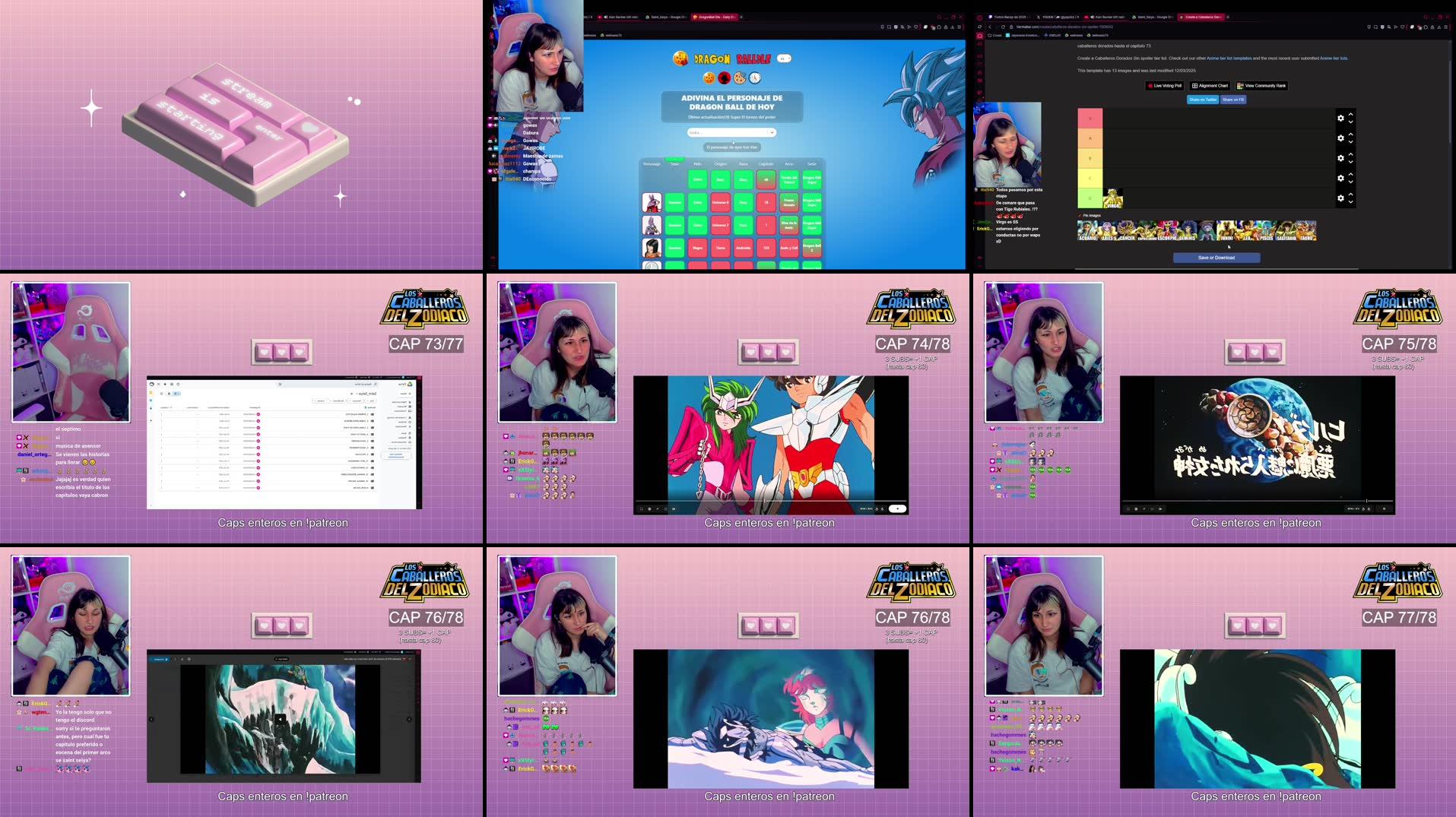Open the silhouette guessing mode icon
Image resolution: width=1456 pixels, height=817 pixels.
point(725,78)
